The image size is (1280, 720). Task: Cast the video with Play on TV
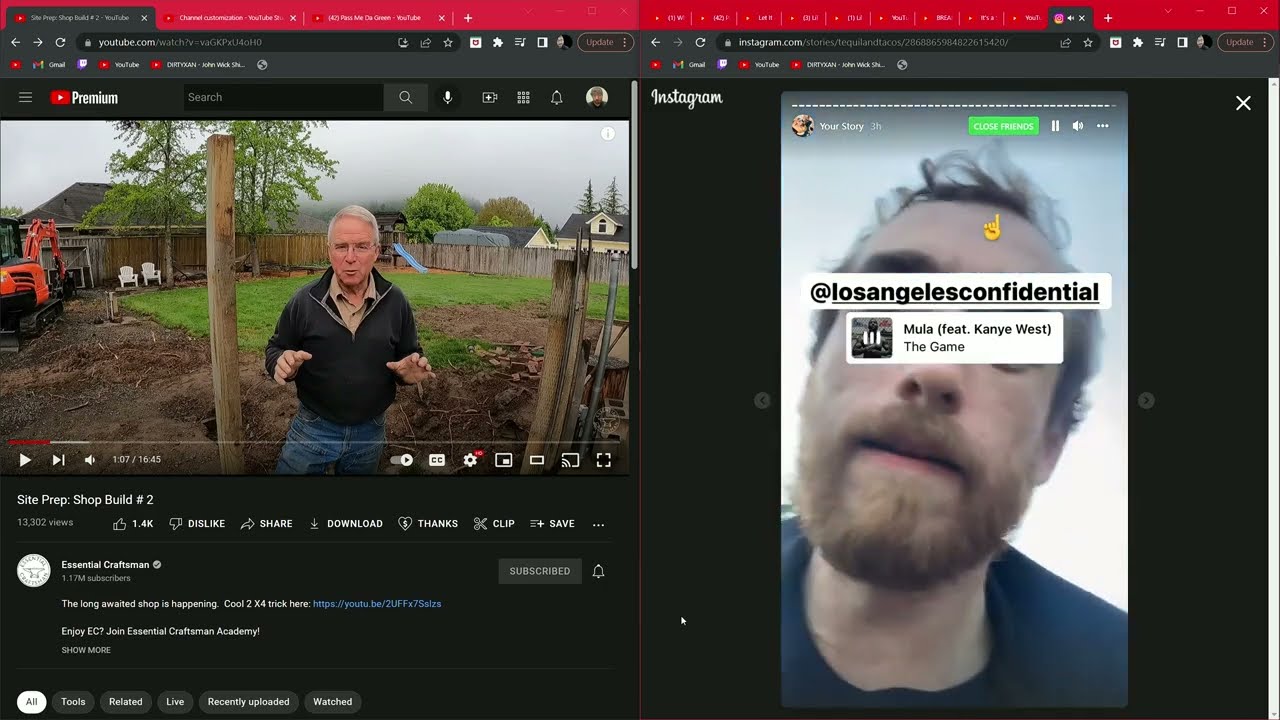pos(570,460)
